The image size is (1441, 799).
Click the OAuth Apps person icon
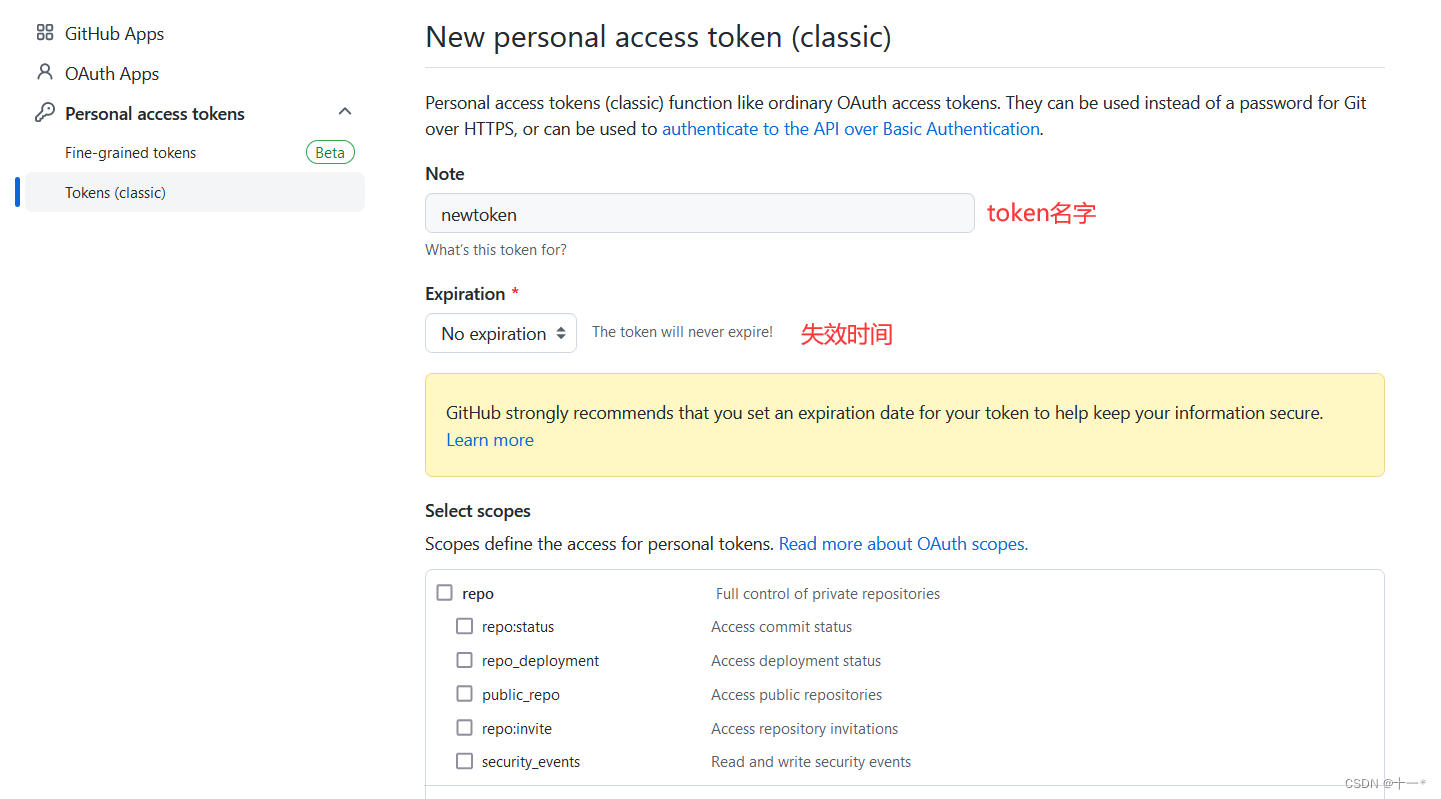pyautogui.click(x=44, y=73)
